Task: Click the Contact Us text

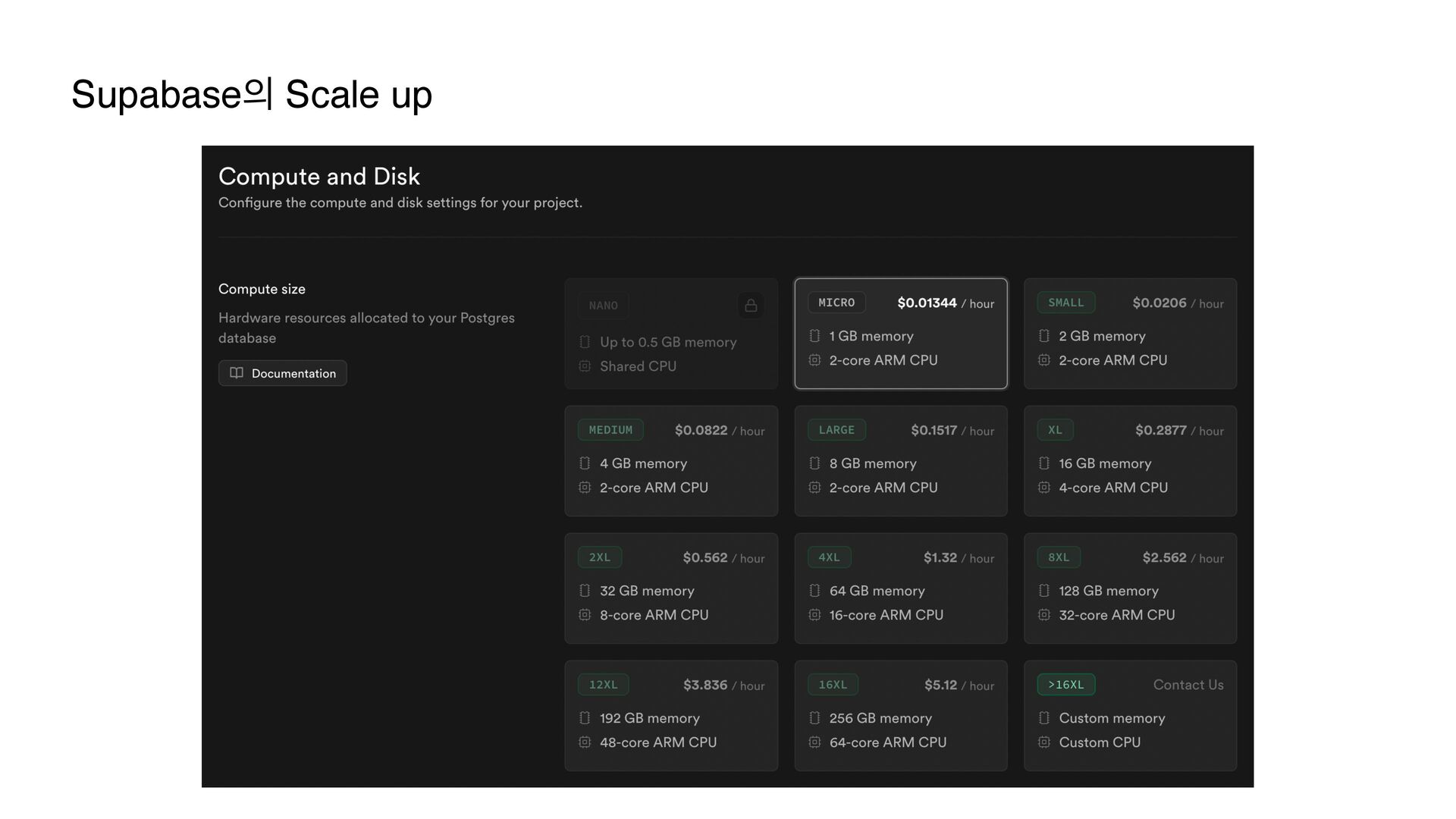Action: point(1188,685)
